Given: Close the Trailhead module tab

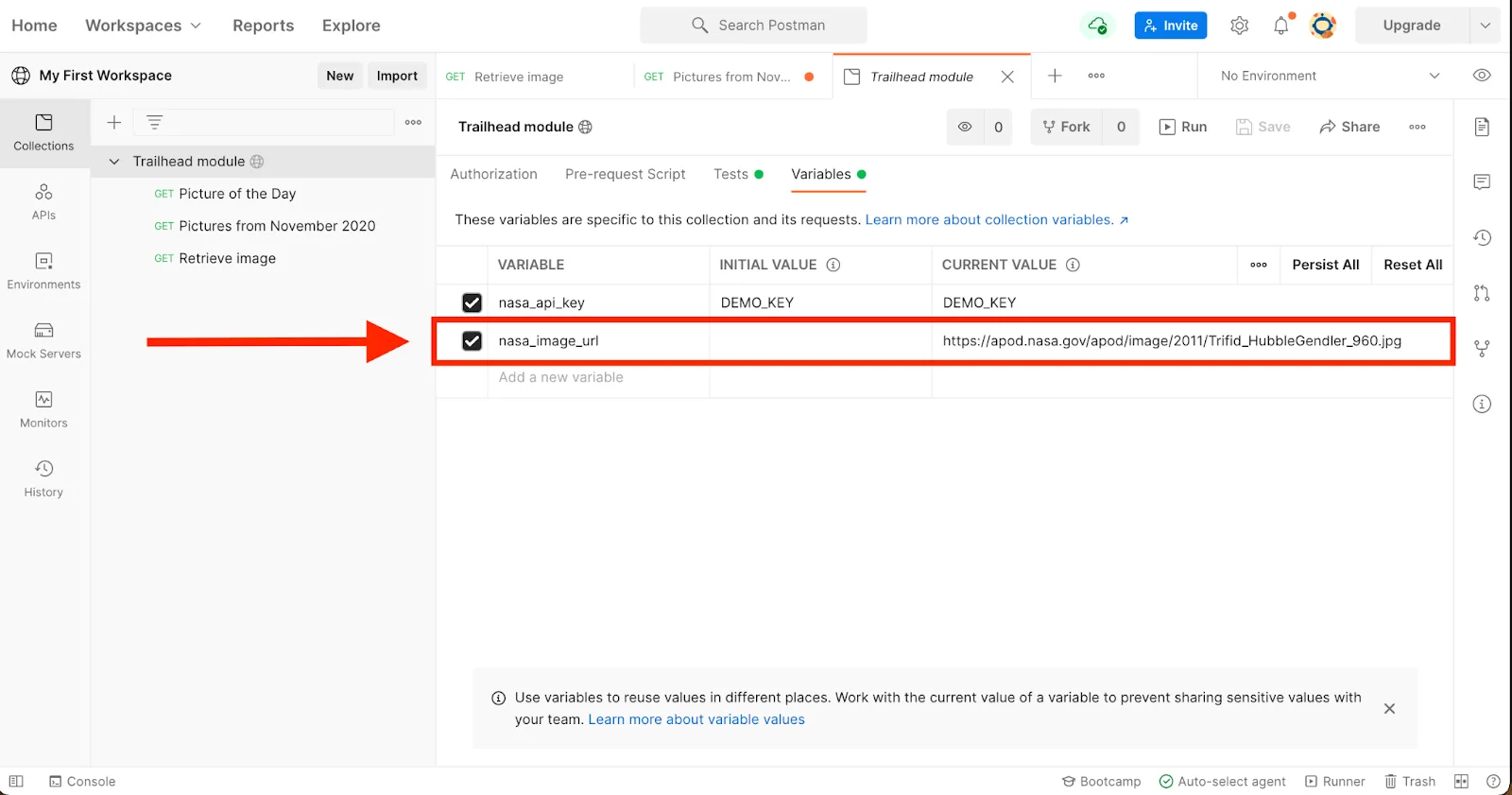Looking at the screenshot, I should [x=1007, y=77].
